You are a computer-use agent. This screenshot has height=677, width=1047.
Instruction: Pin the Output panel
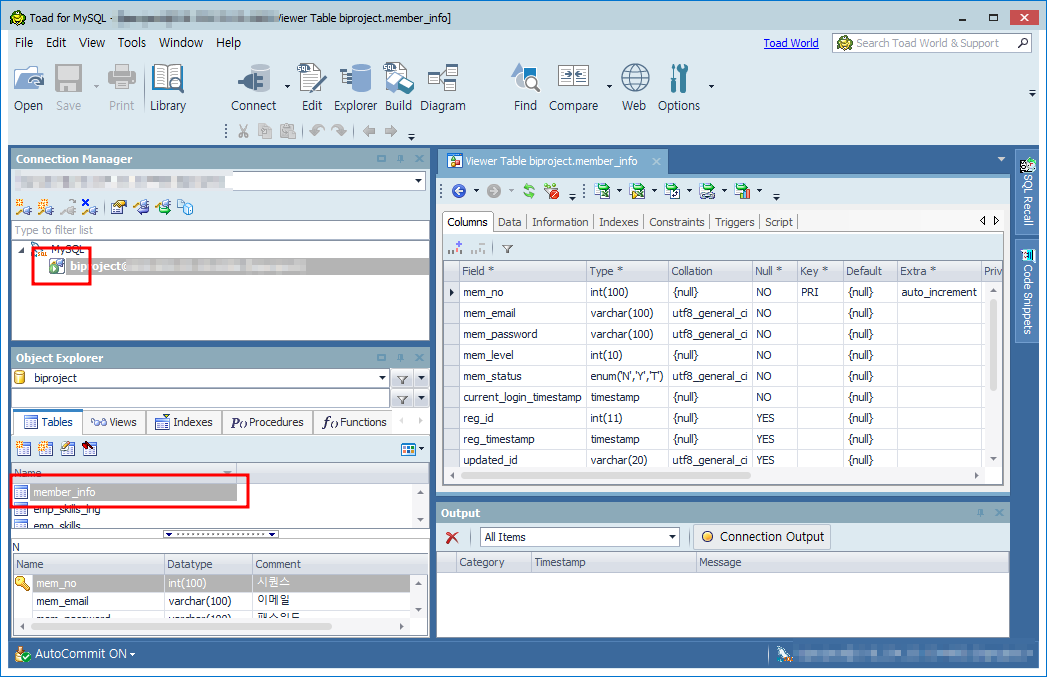980,513
